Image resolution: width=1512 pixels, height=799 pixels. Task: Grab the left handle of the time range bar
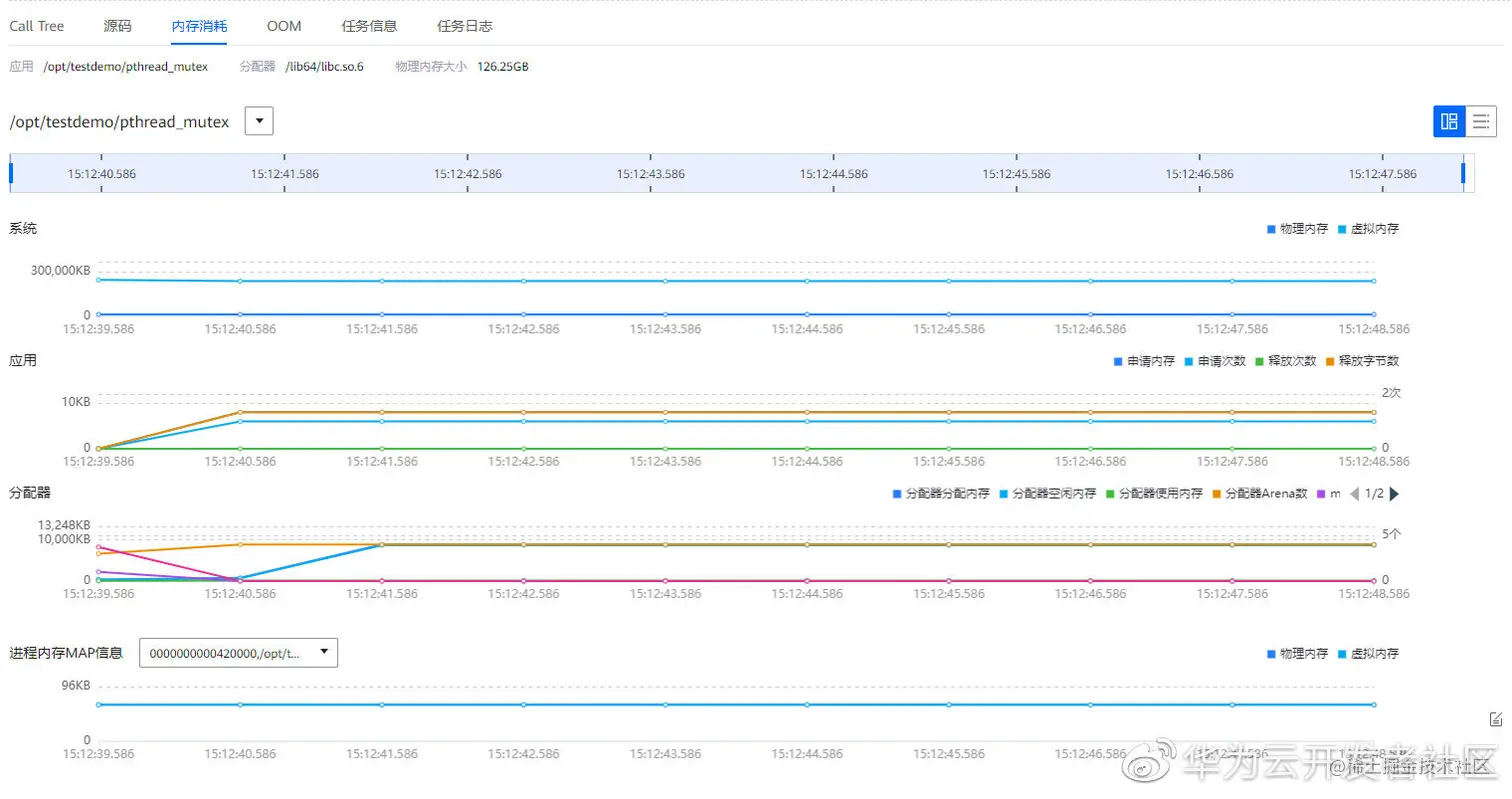[11, 173]
